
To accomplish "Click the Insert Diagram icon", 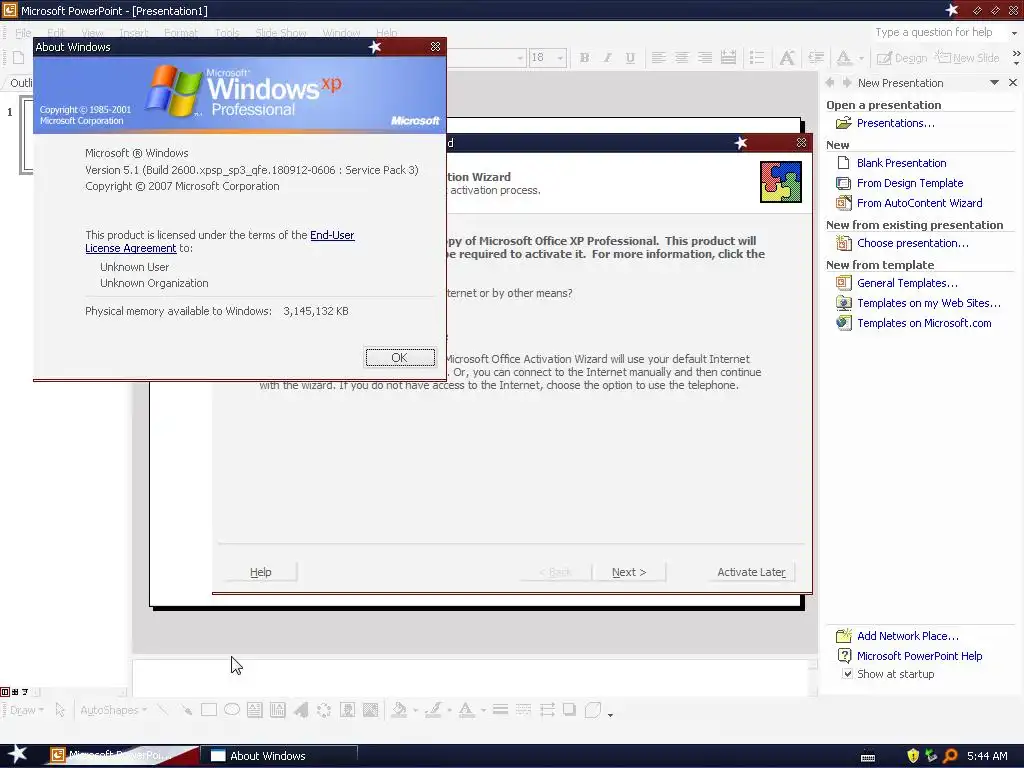I will pos(324,710).
